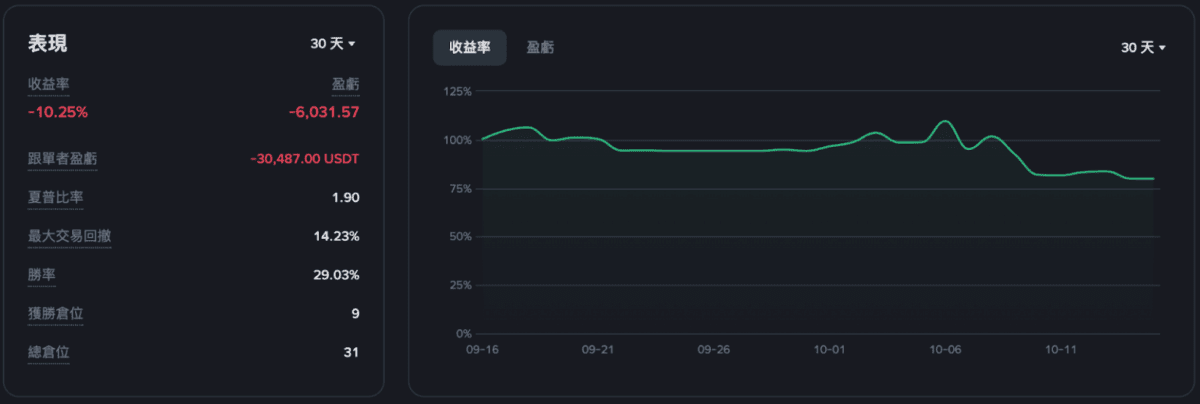Click the 09-16 date on the x-axis
The image size is (1200, 404).
point(482,351)
